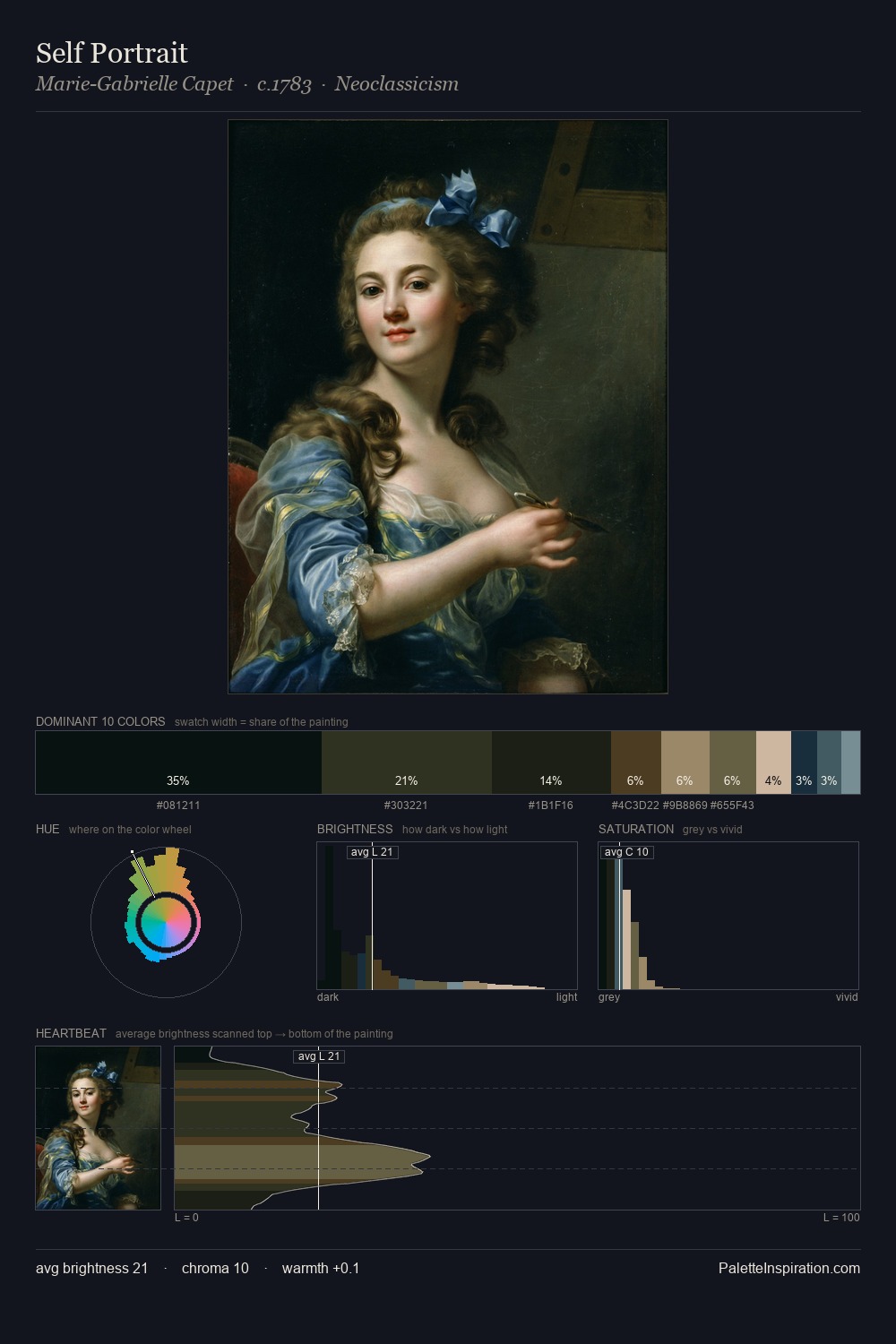896x1344 pixels.
Task: Click the saturation histogram chart
Action: [x=728, y=916]
